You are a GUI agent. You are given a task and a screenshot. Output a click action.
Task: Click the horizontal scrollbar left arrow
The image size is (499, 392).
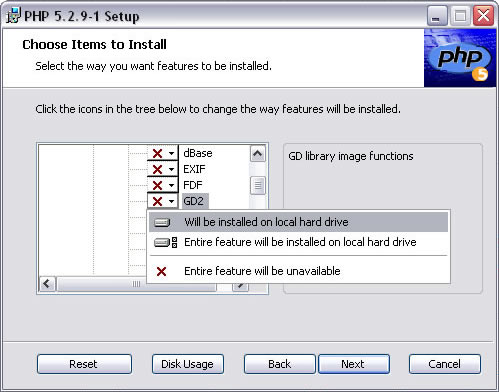coord(47,284)
